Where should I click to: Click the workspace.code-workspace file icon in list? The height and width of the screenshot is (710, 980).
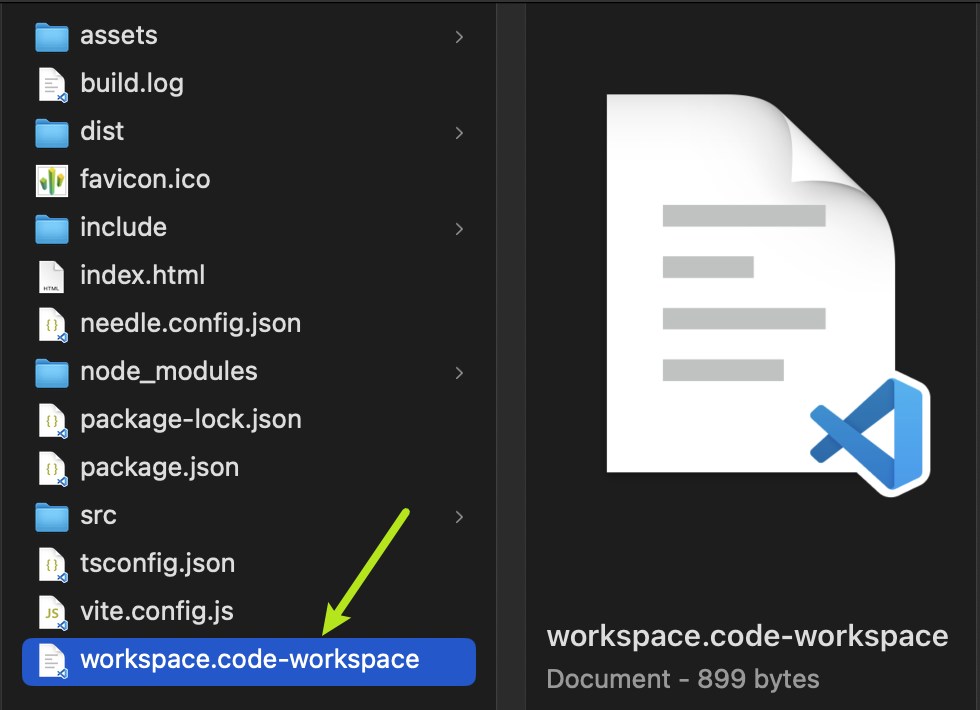[52, 661]
